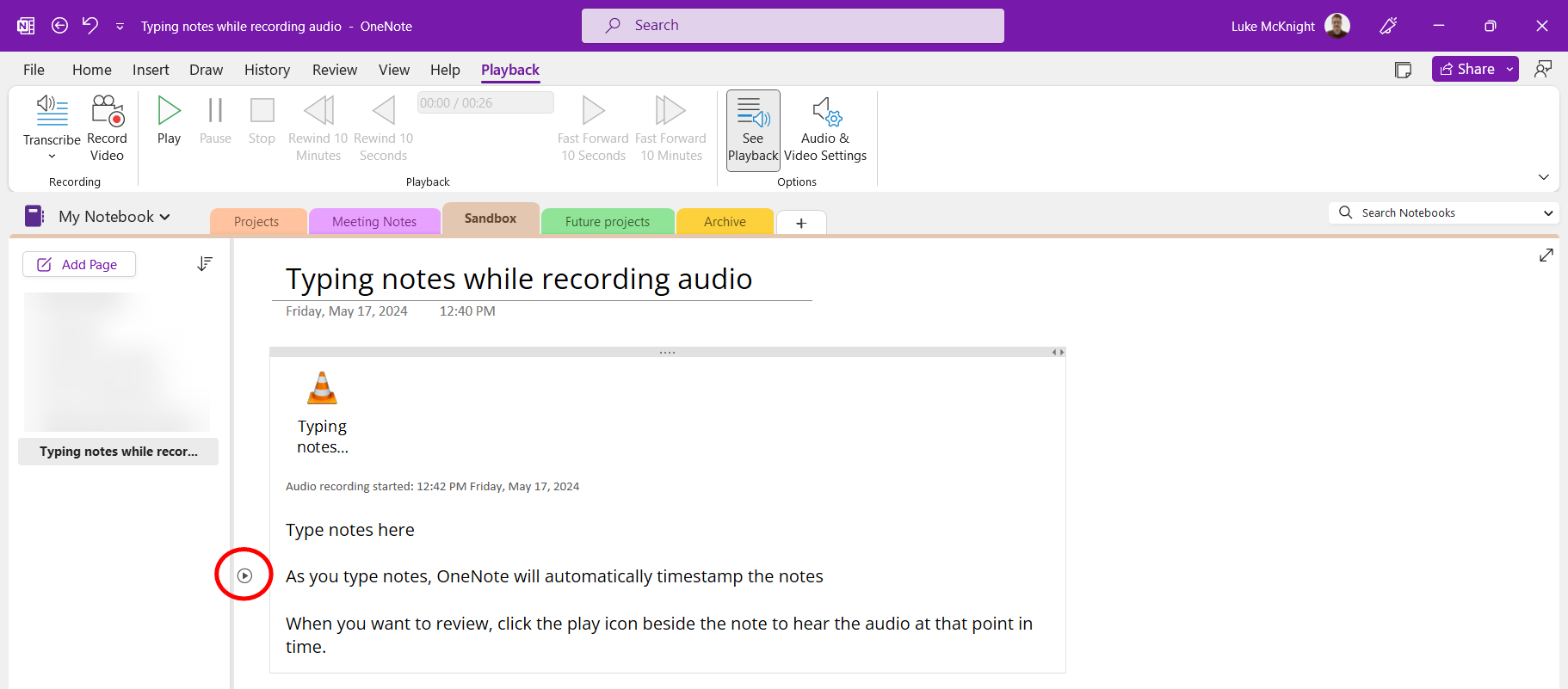The width and height of the screenshot is (1568, 689).
Task: Toggle See Playback option
Action: tap(753, 130)
